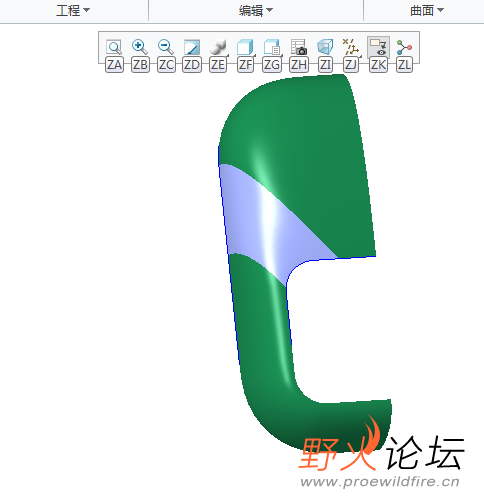Open the rendering options sphere icon
484x498 pixels.
pyautogui.click(x=218, y=47)
